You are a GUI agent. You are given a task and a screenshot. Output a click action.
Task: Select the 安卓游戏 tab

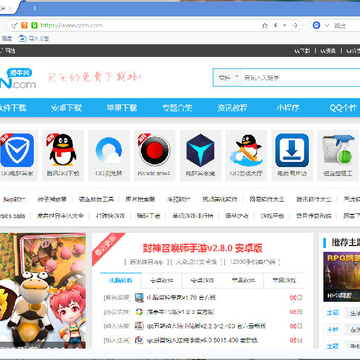tap(202, 280)
